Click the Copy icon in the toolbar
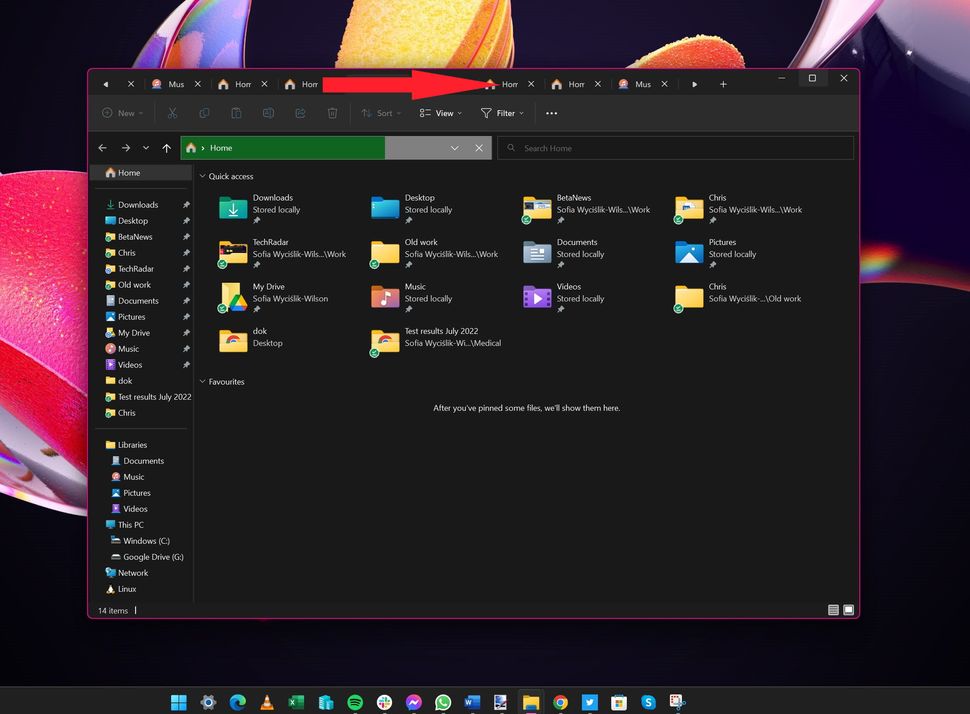The height and width of the screenshot is (714, 970). click(204, 113)
